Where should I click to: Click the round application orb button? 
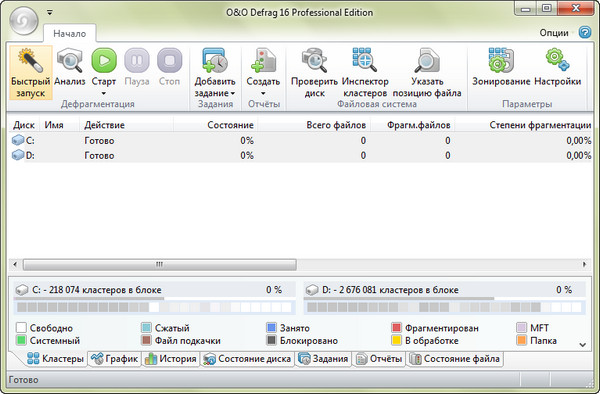point(24,20)
